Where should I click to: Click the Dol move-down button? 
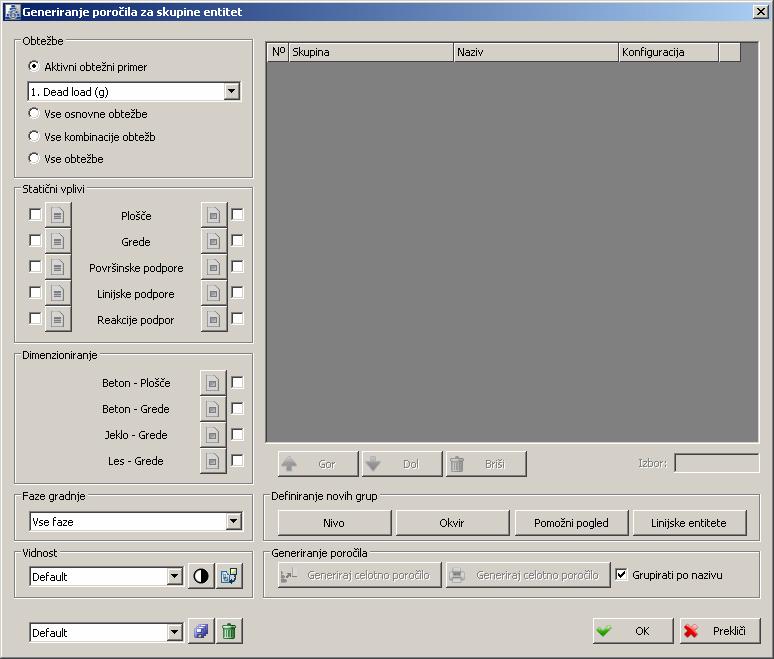[x=402, y=464]
